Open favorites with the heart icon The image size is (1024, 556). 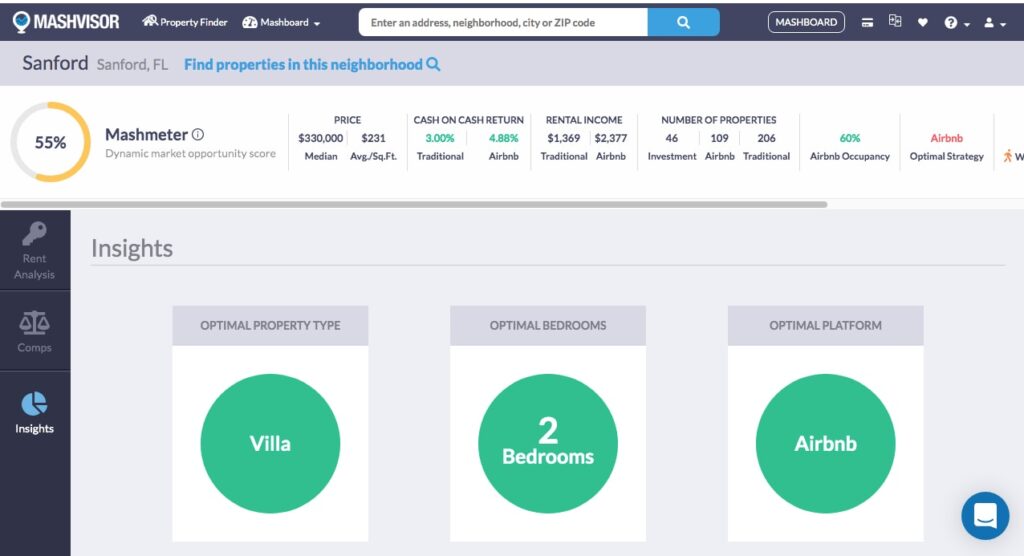tap(922, 22)
